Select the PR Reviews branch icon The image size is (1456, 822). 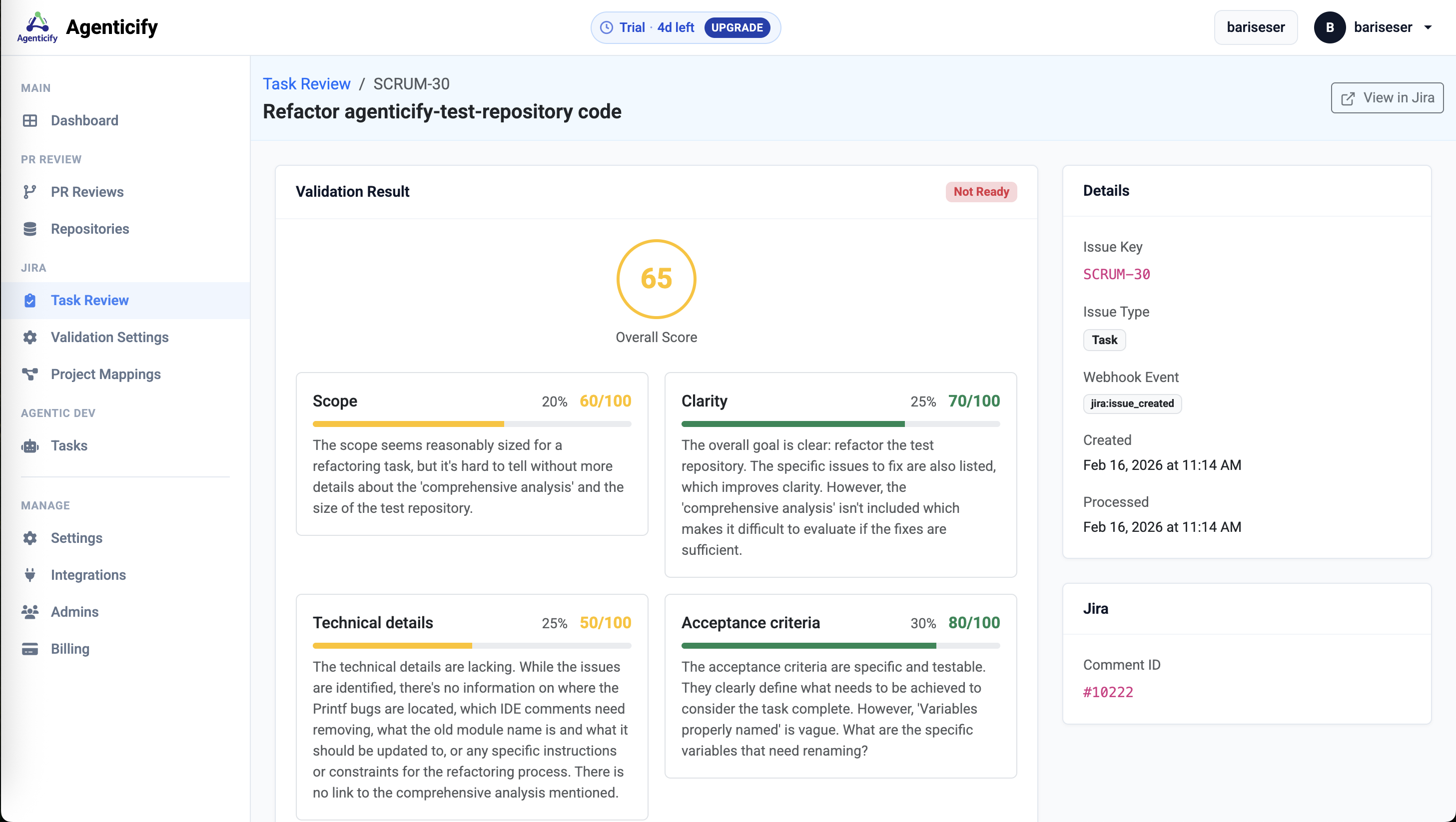(x=30, y=192)
